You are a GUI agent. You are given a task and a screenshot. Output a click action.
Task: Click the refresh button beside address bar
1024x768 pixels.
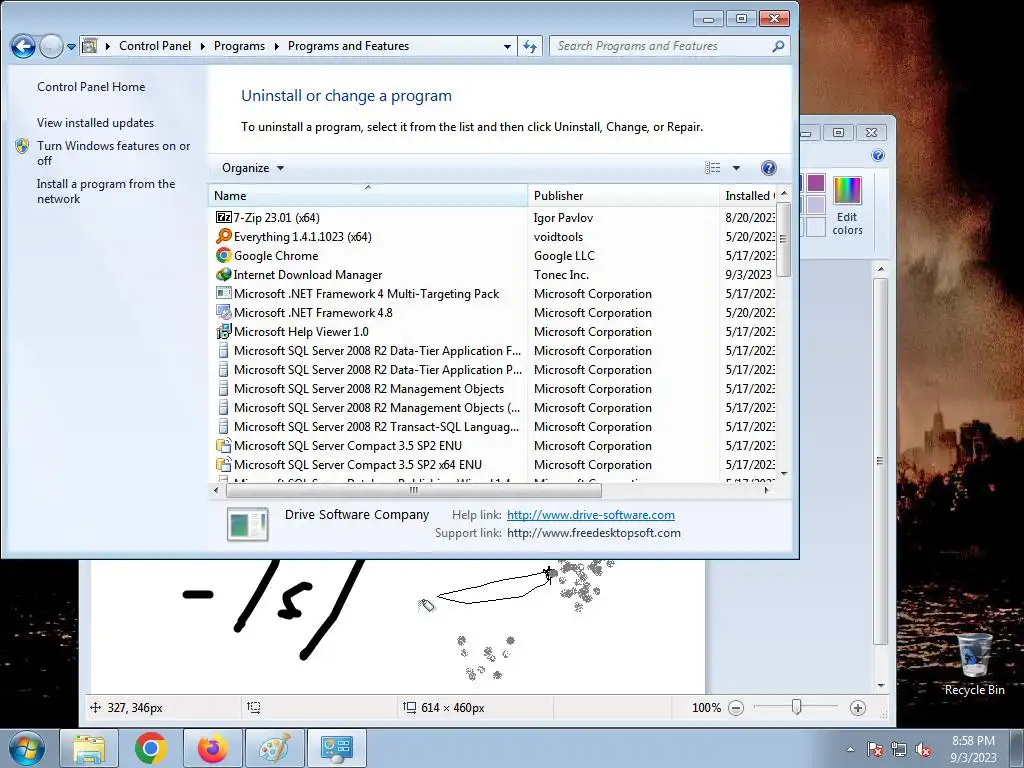(x=530, y=46)
